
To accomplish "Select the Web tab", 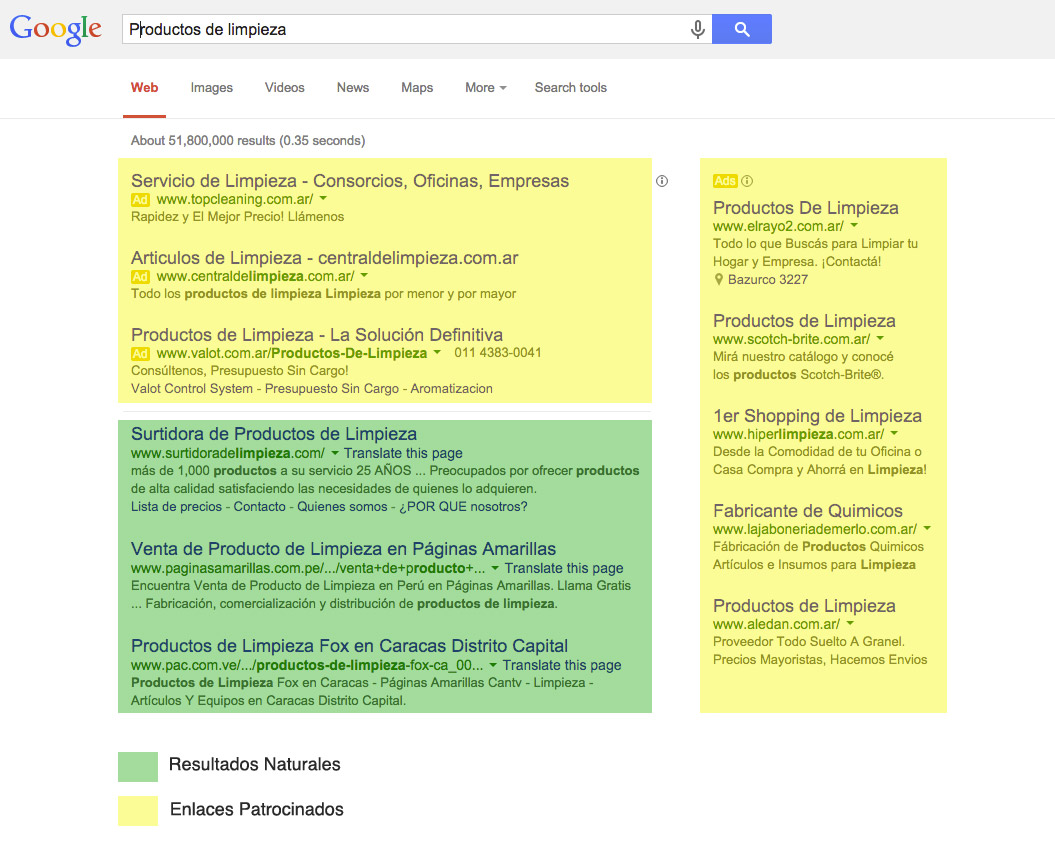I will tap(144, 87).
